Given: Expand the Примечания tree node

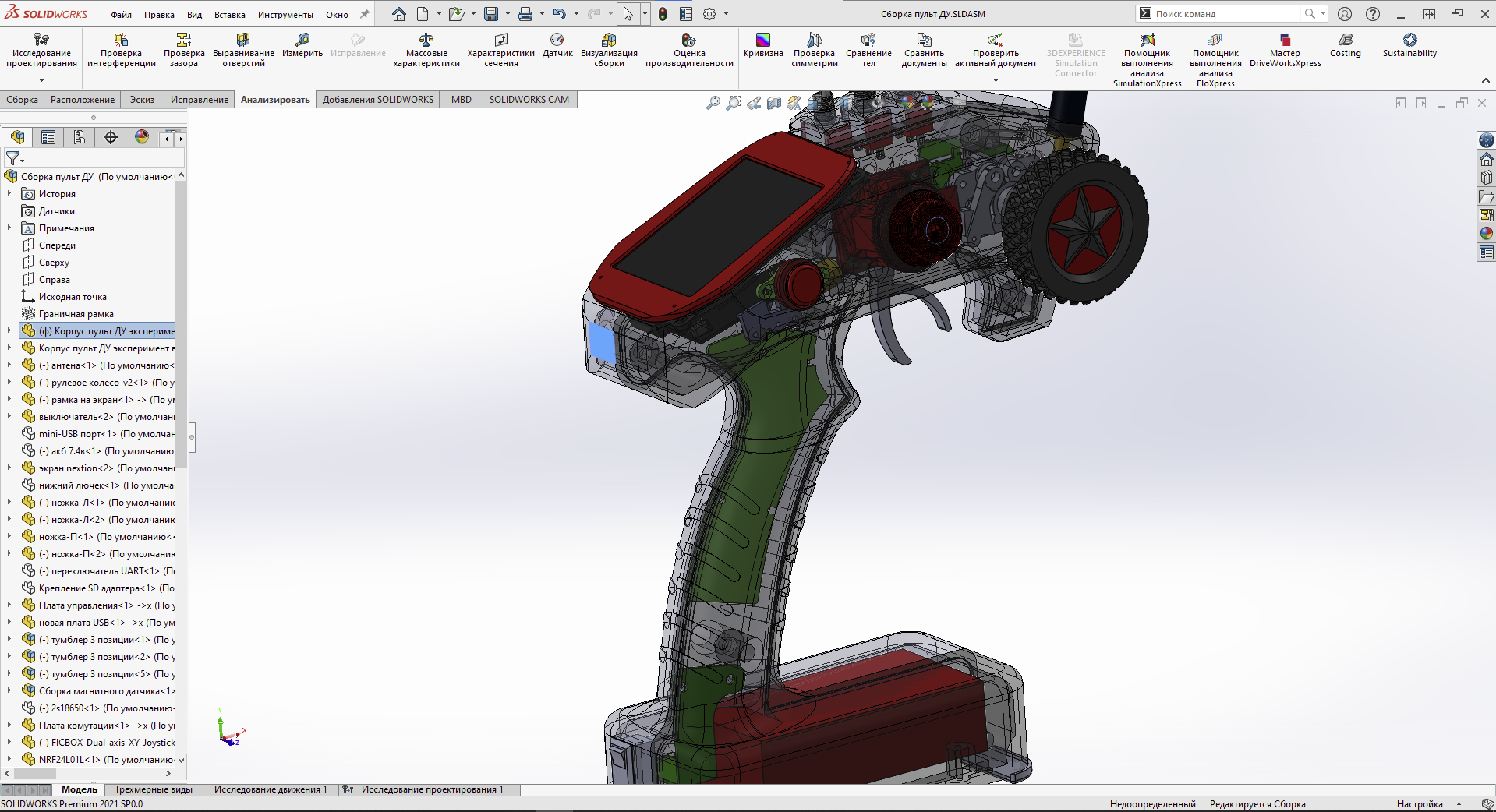Looking at the screenshot, I should (9, 228).
